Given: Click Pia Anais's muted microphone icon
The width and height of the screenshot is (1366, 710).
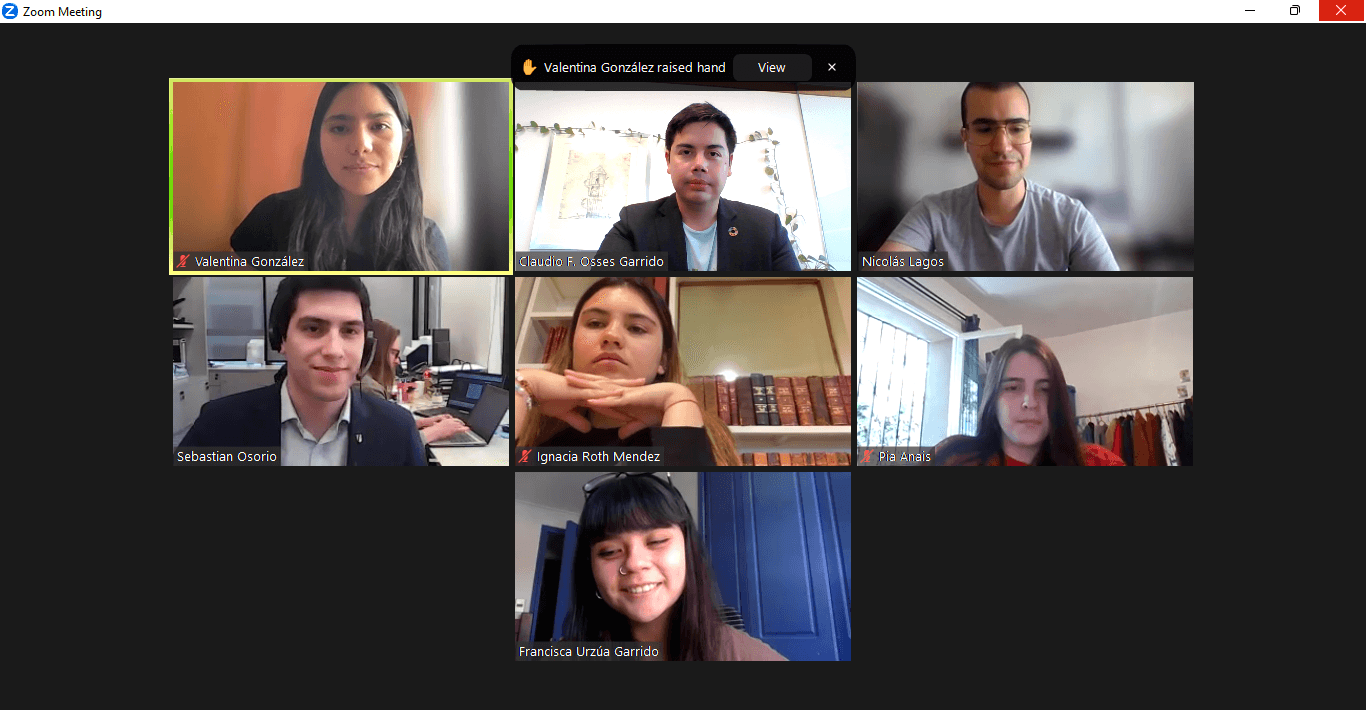Looking at the screenshot, I should click(x=867, y=457).
